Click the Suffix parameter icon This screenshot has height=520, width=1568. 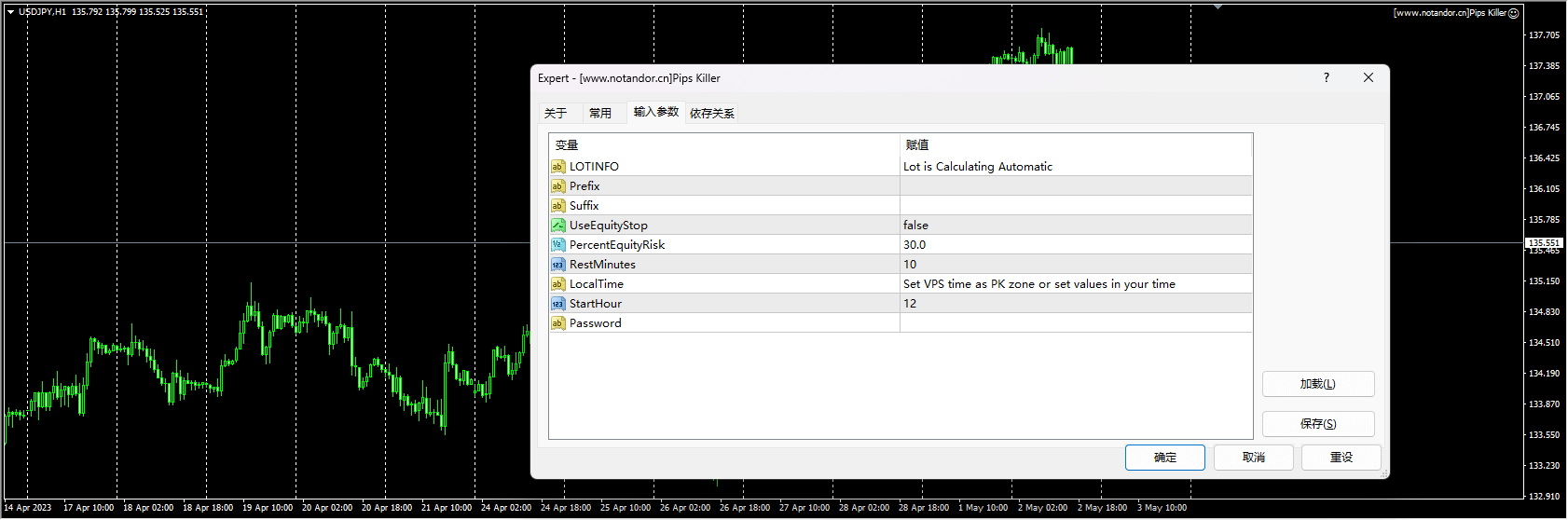point(557,206)
